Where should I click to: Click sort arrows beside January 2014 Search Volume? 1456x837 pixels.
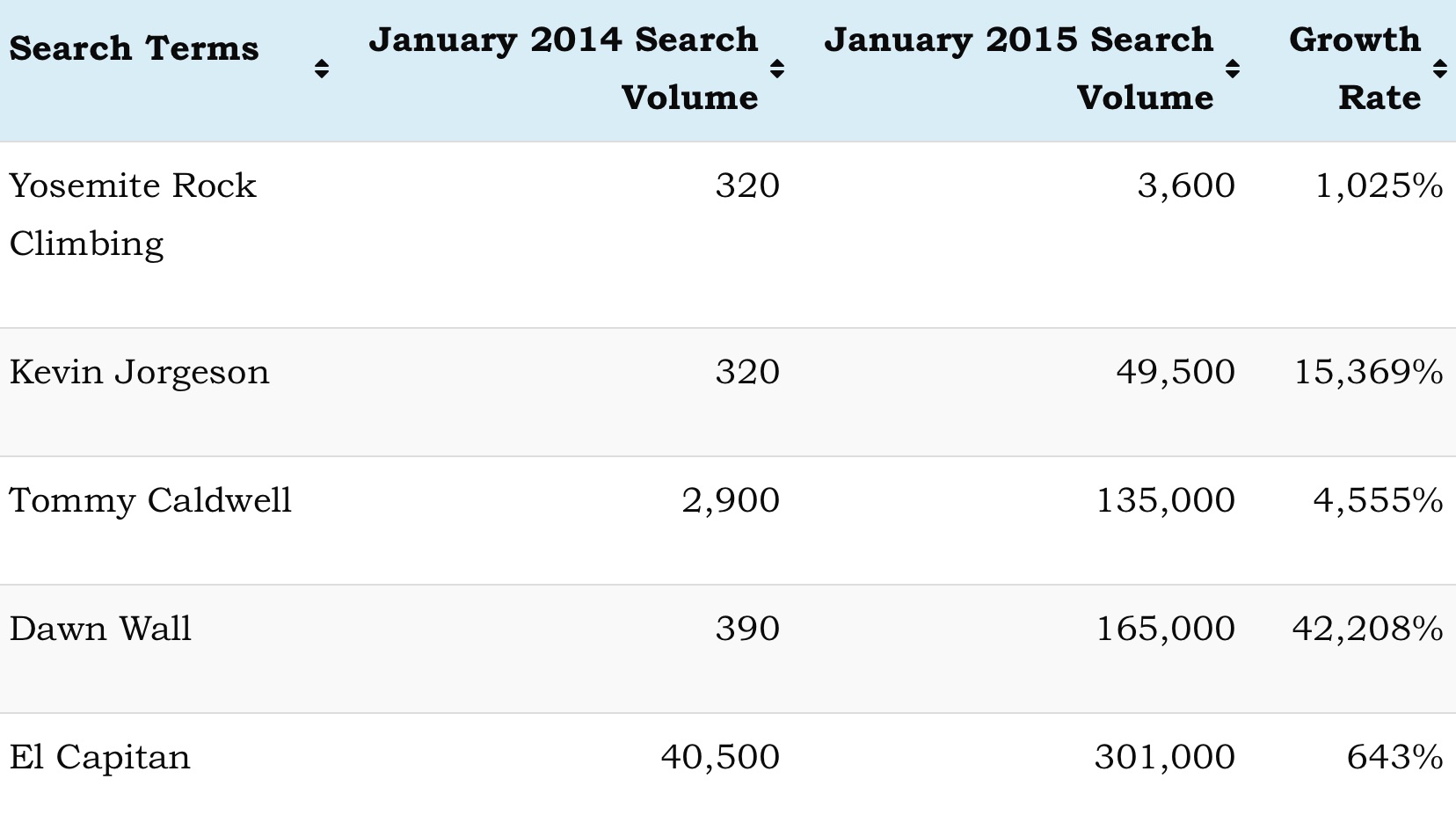[777, 69]
